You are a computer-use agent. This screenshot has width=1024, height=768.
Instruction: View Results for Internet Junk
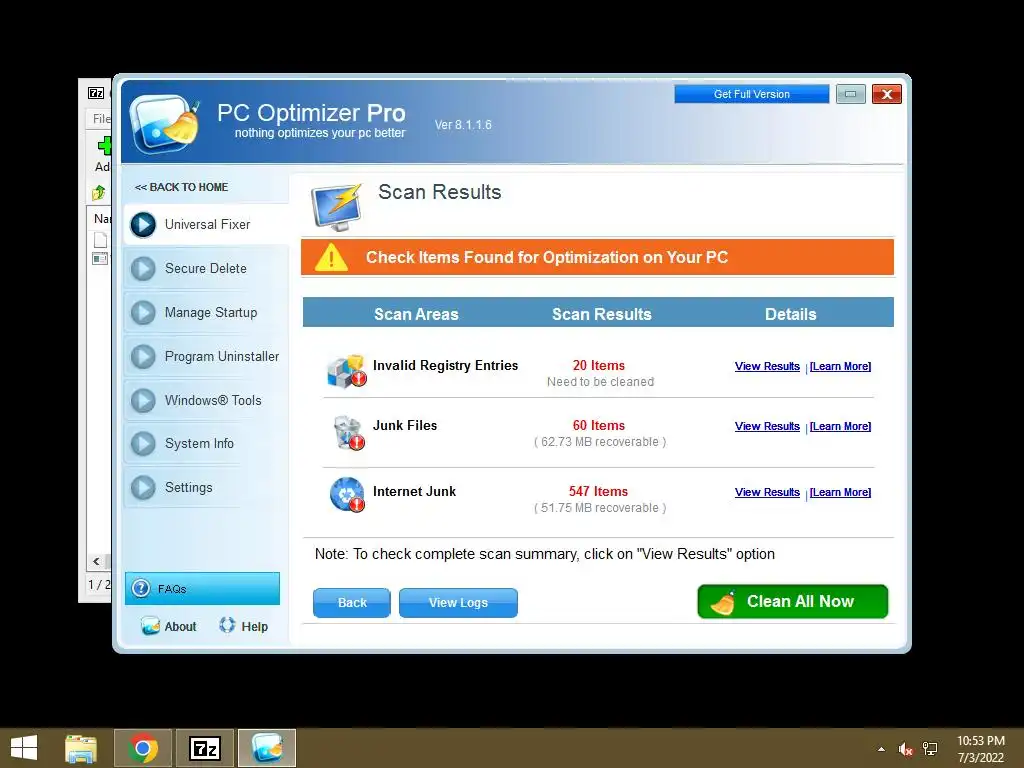767,492
